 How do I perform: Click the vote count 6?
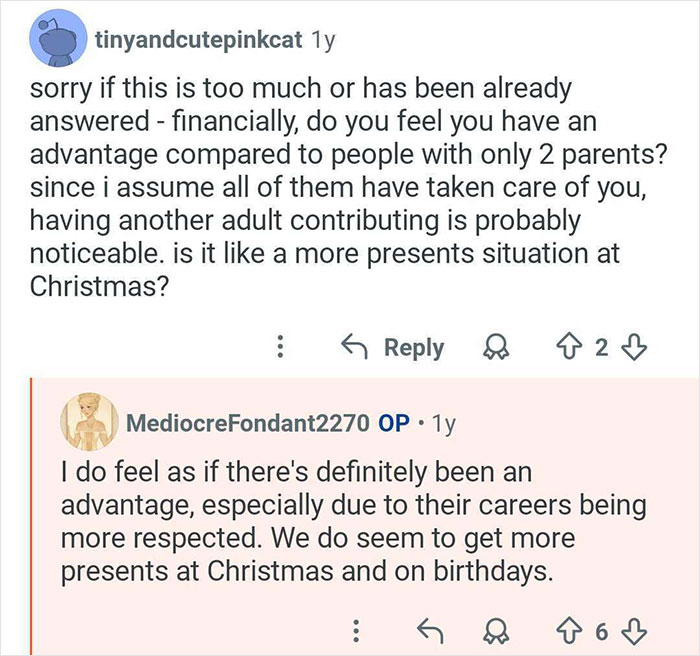click(602, 631)
